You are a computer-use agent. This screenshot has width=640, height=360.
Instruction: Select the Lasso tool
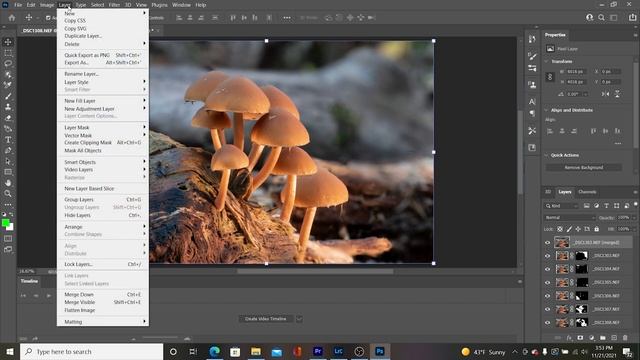pos(8,64)
